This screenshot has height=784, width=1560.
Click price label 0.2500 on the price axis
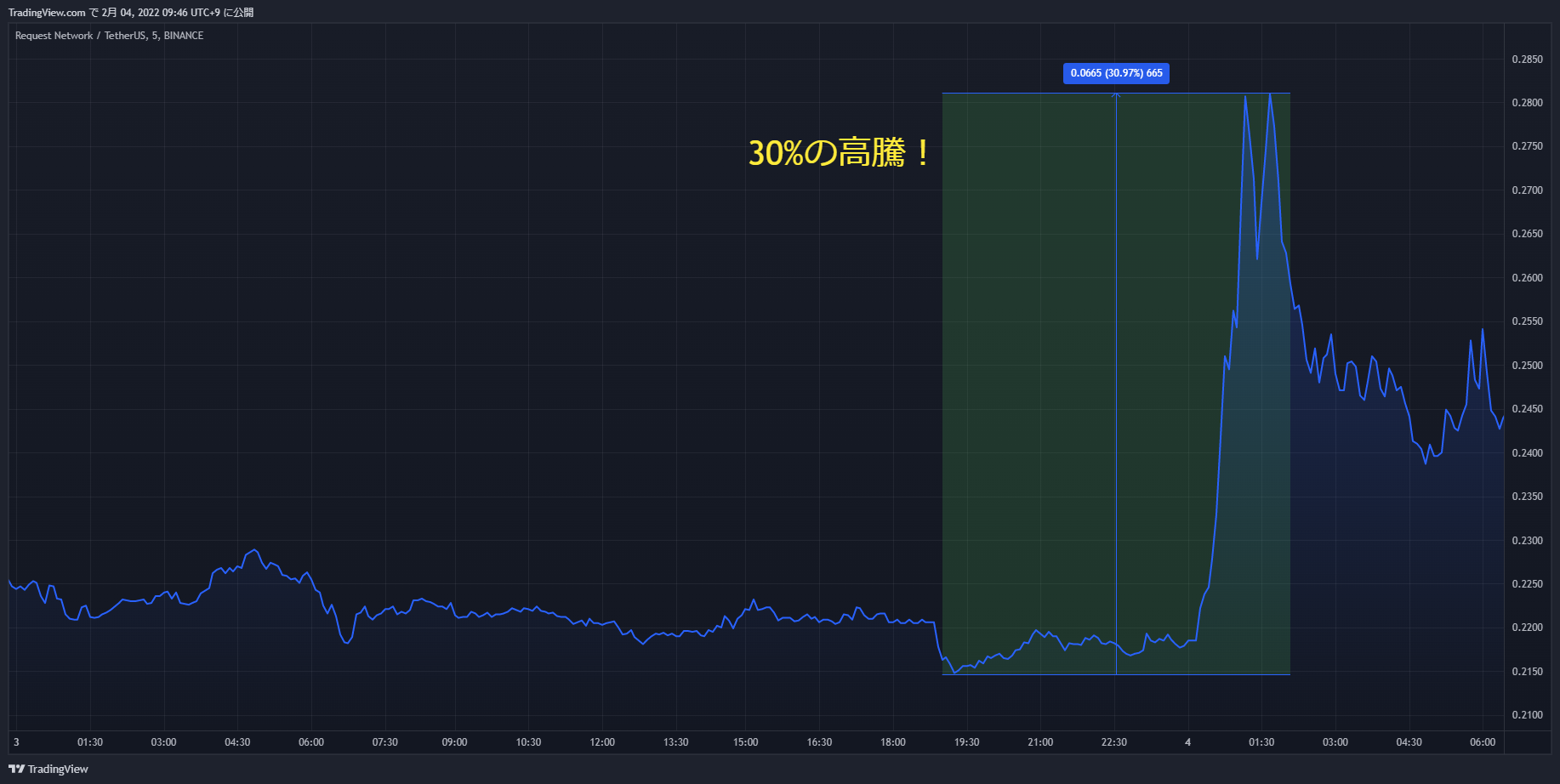point(1527,366)
